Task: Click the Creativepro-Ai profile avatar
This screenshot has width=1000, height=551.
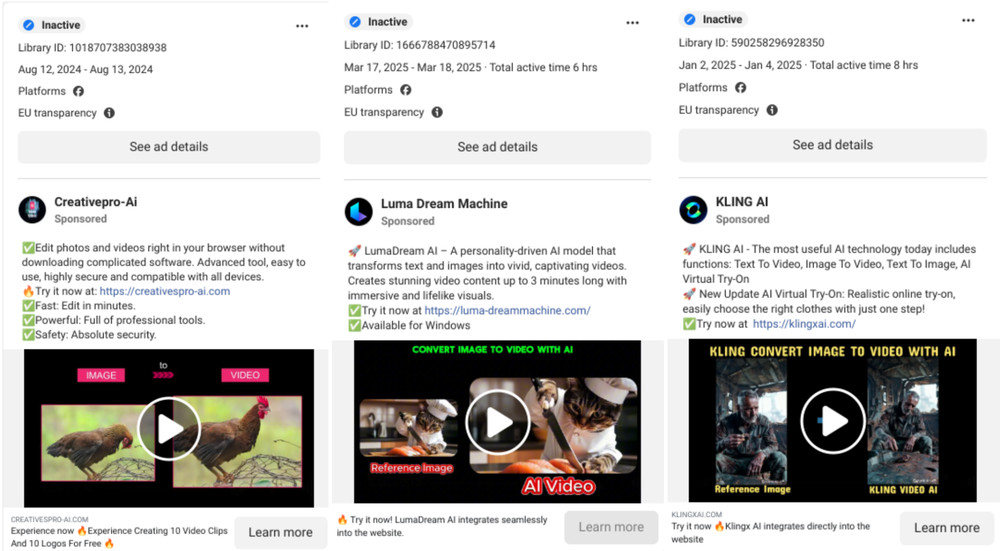Action: click(32, 209)
